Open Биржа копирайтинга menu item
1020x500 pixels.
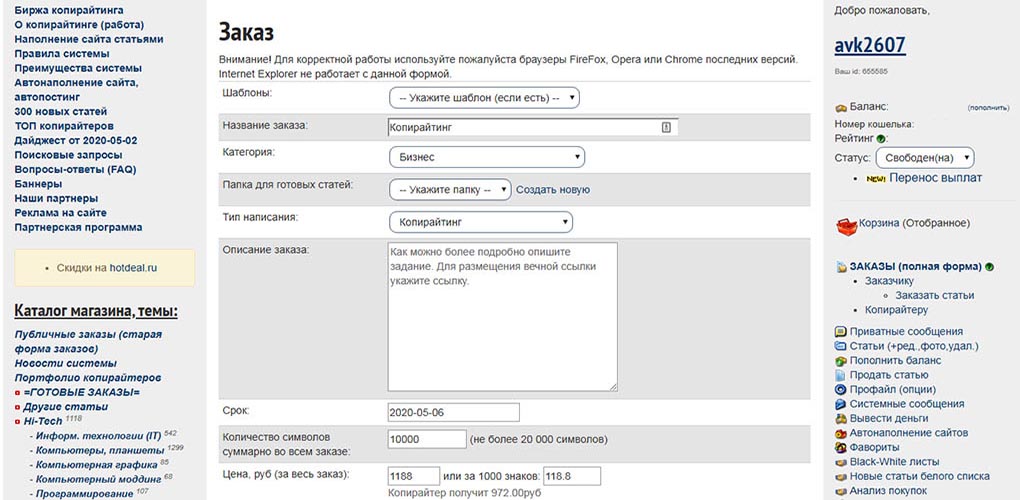point(69,10)
